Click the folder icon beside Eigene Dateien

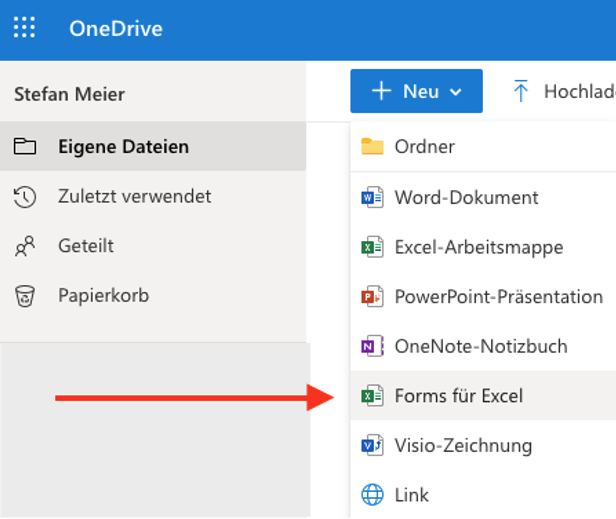pyautogui.click(x=25, y=147)
